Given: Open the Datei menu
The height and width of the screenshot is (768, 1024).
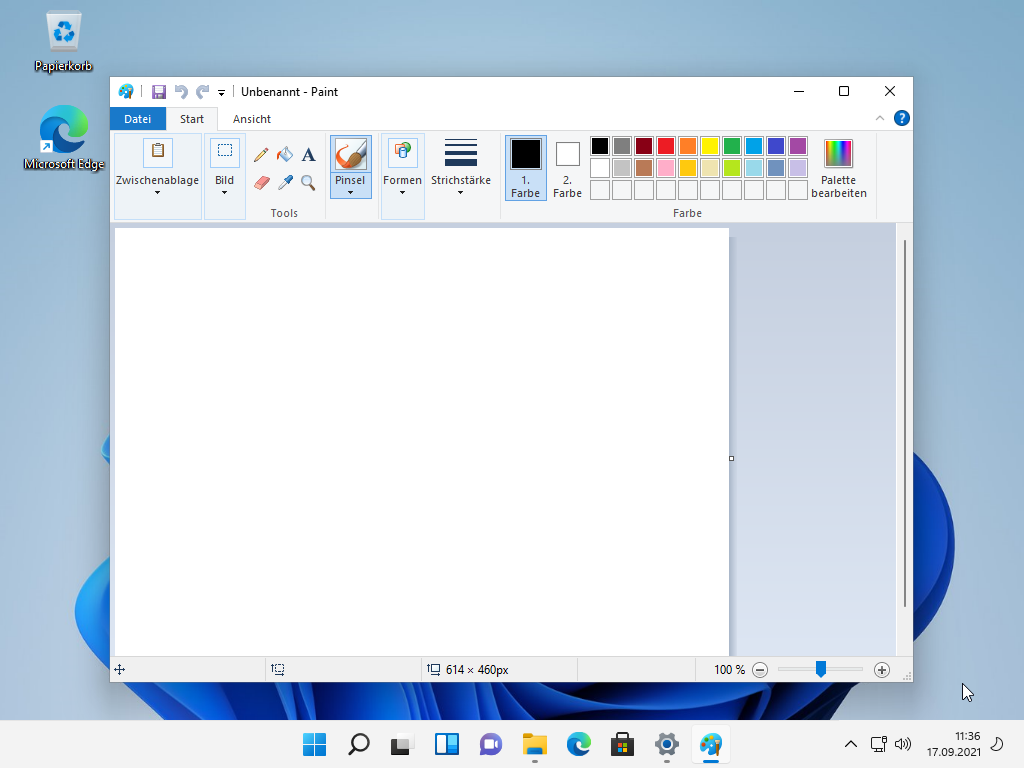Looking at the screenshot, I should [x=138, y=119].
